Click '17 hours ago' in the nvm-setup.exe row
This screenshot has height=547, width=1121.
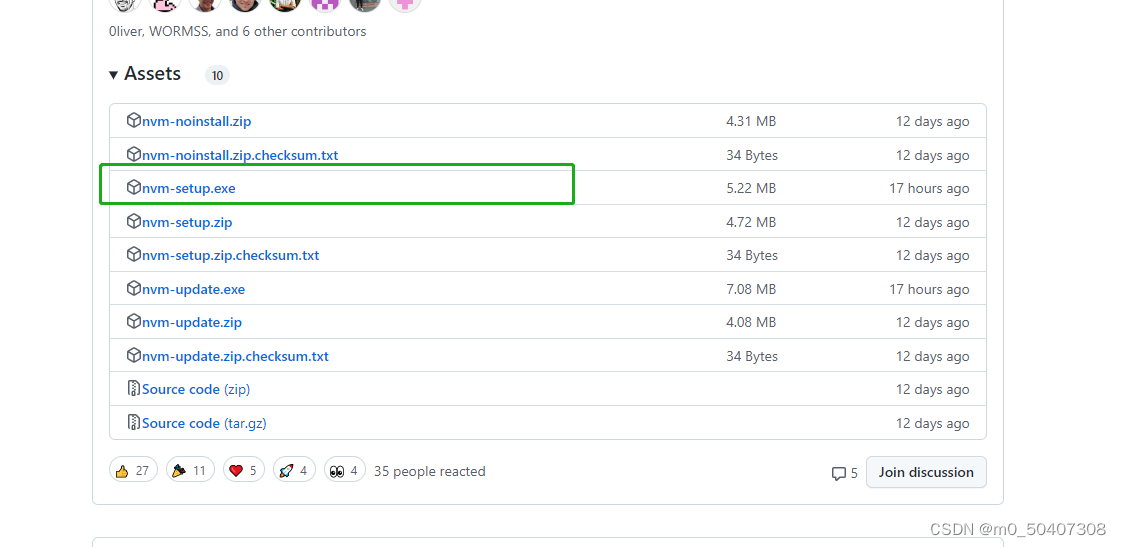pyautogui.click(x=929, y=189)
